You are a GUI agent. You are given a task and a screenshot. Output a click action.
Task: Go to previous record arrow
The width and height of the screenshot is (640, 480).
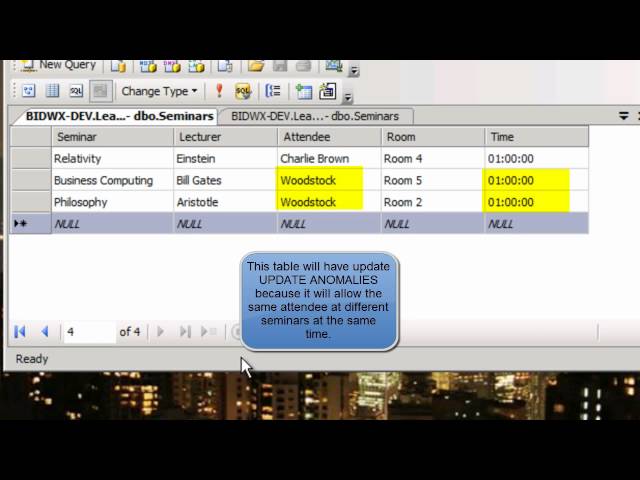point(45,331)
